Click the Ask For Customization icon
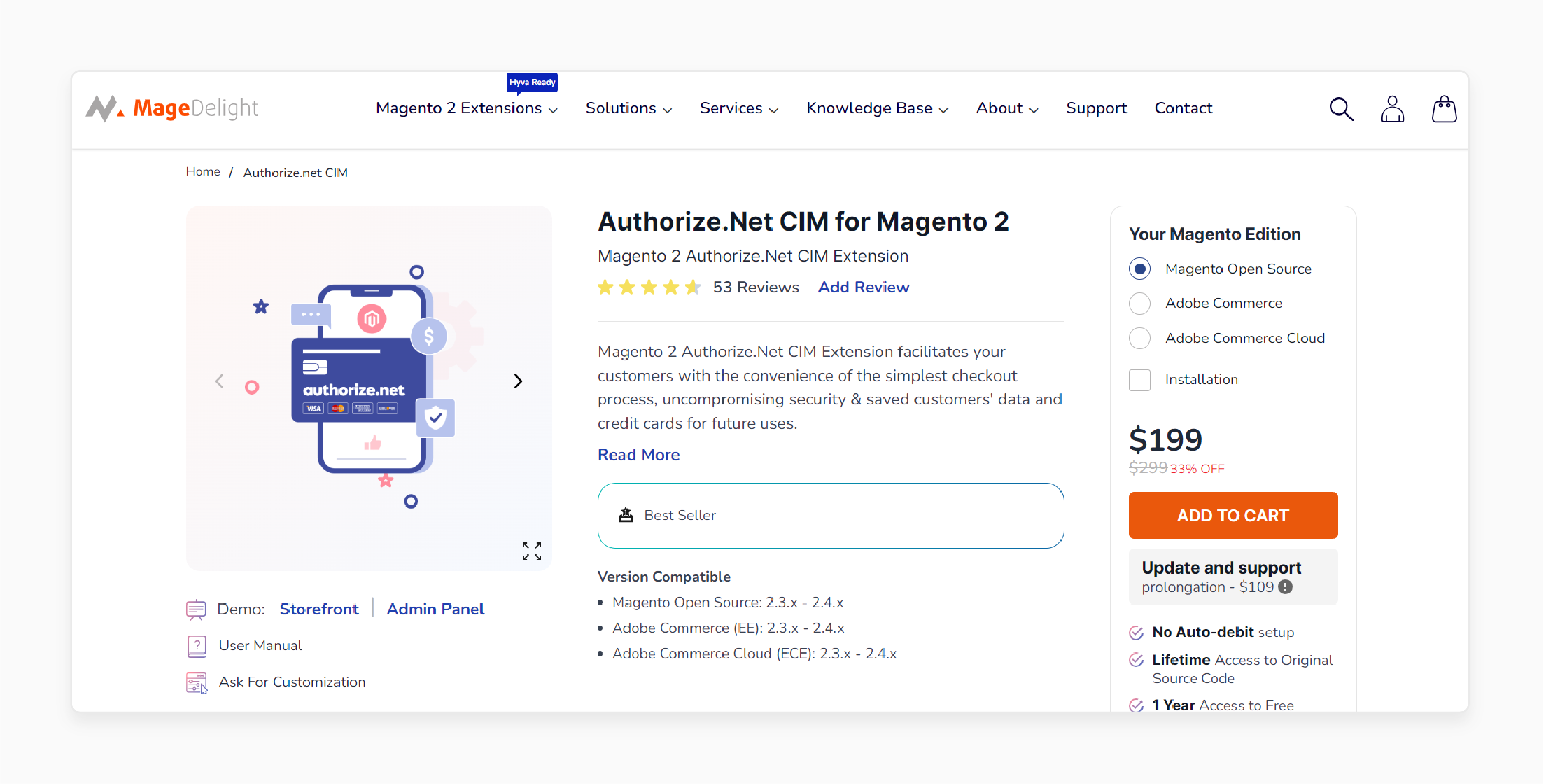This screenshot has width=1543, height=784. (197, 683)
